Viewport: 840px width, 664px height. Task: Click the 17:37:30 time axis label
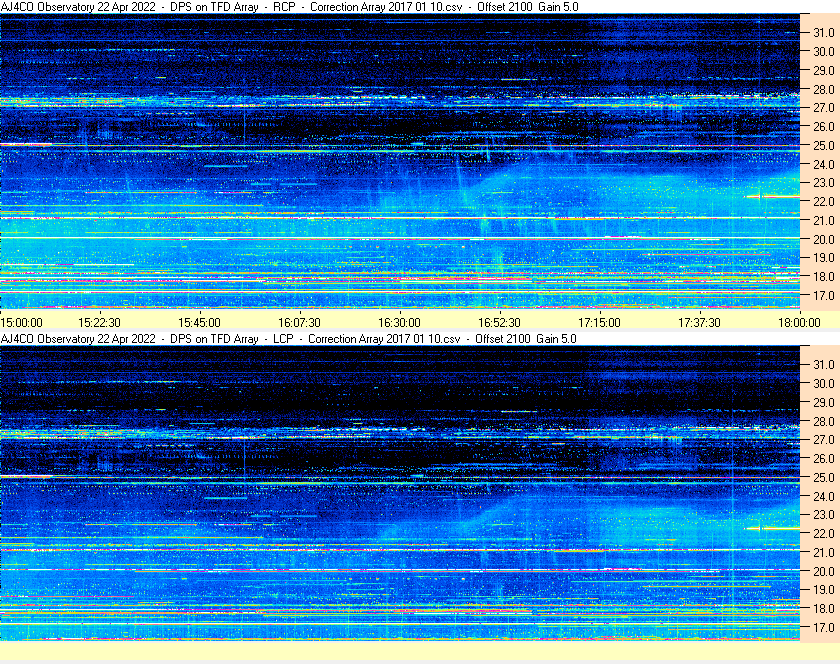[x=699, y=322]
